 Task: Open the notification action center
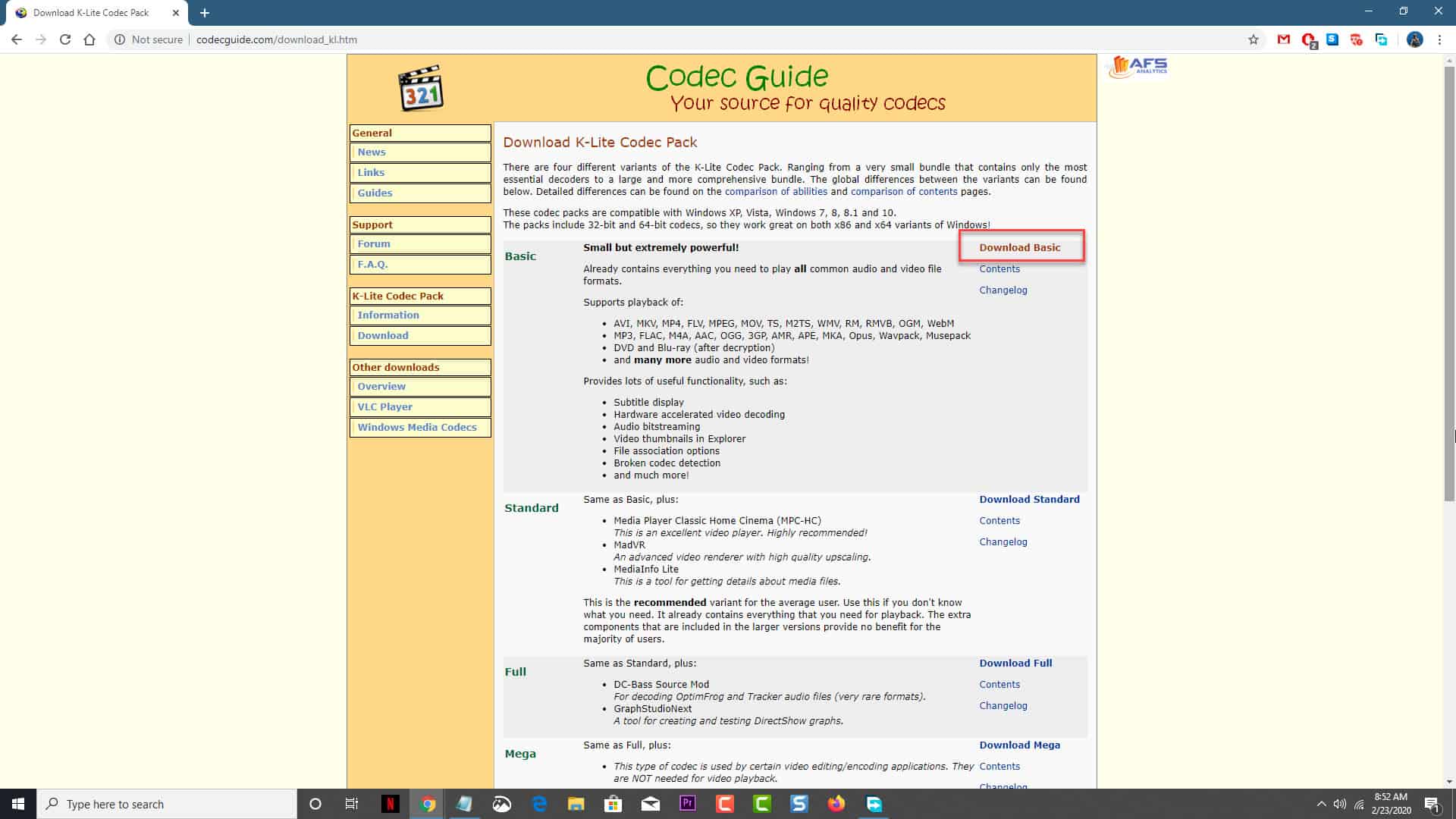click(x=1432, y=804)
